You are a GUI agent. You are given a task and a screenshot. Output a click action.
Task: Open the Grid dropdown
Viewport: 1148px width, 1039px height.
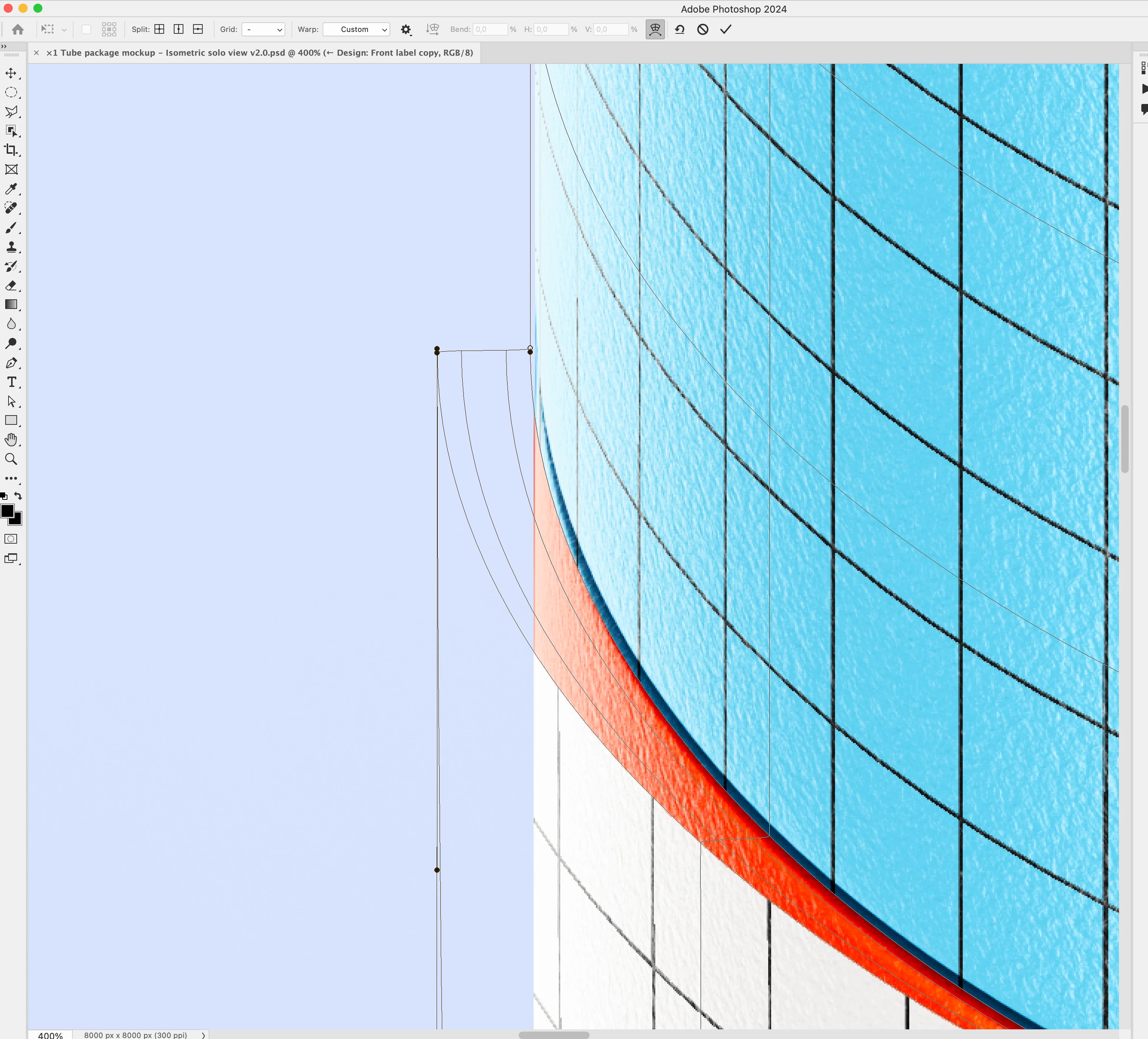pyautogui.click(x=263, y=29)
